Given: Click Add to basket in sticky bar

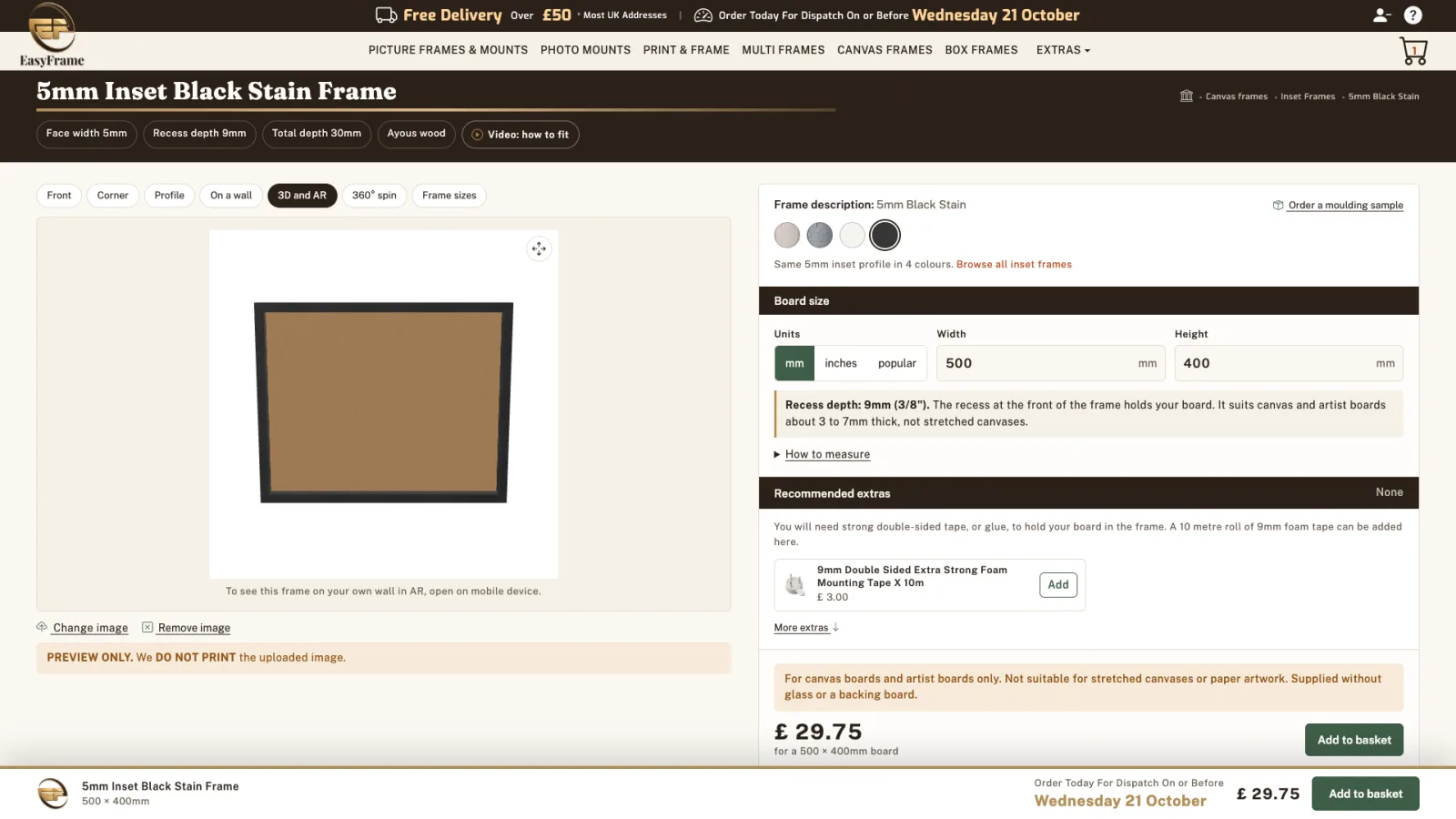Looking at the screenshot, I should (1365, 794).
